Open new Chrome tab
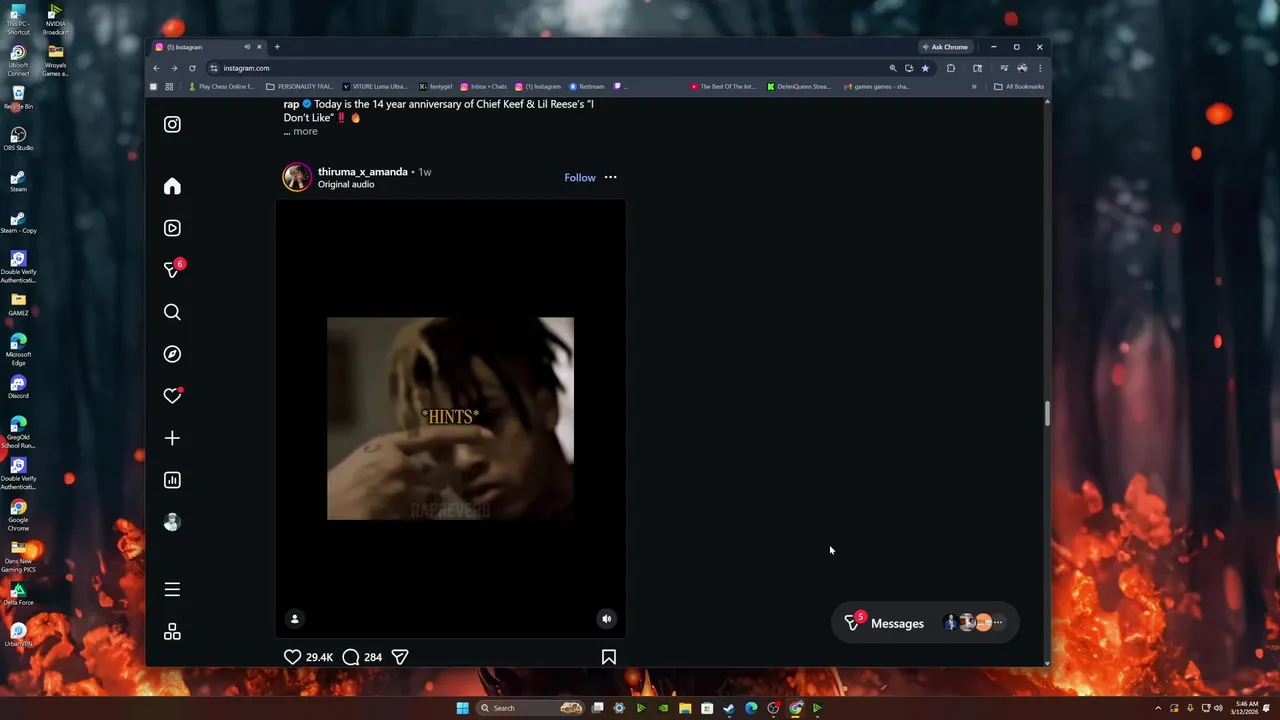Image resolution: width=1280 pixels, height=720 pixels. click(277, 47)
